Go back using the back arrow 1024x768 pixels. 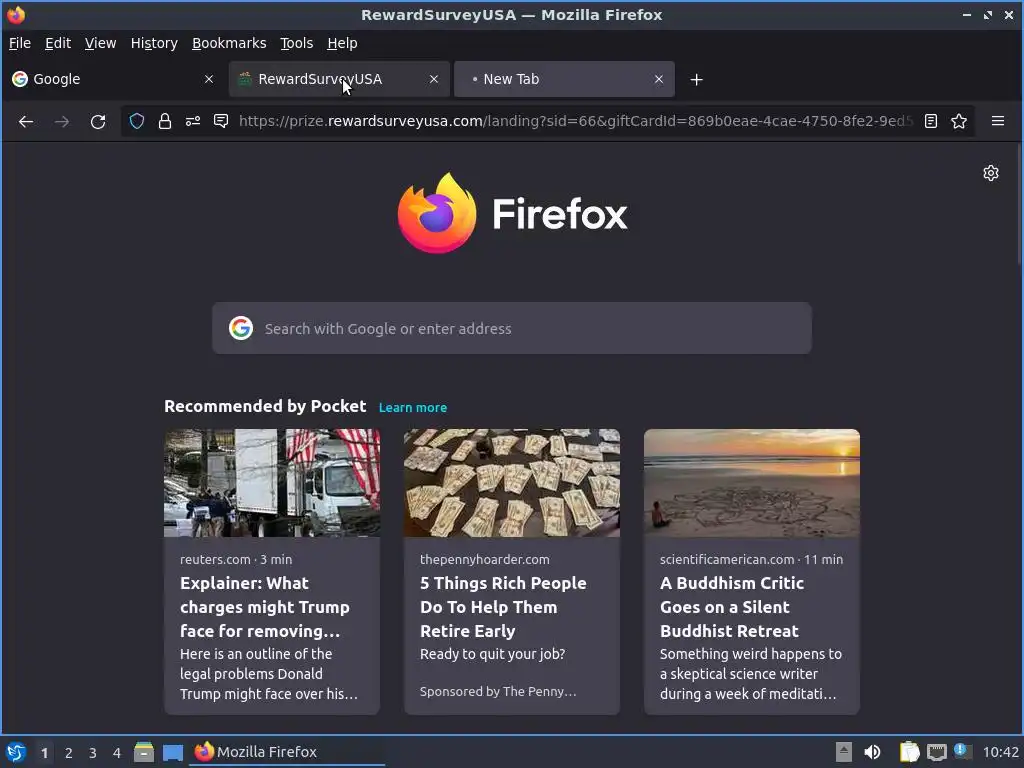coord(25,121)
